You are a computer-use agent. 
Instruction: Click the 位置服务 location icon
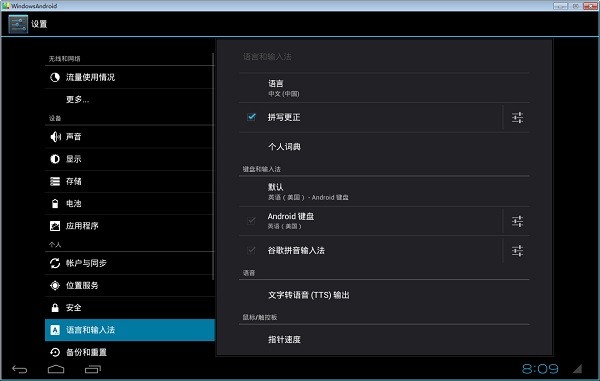pyautogui.click(x=55, y=285)
